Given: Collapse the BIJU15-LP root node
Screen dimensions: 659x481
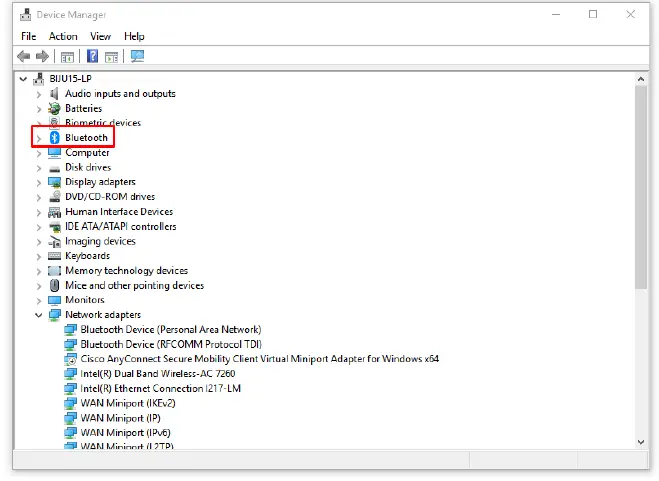Looking at the screenshot, I should [24, 79].
